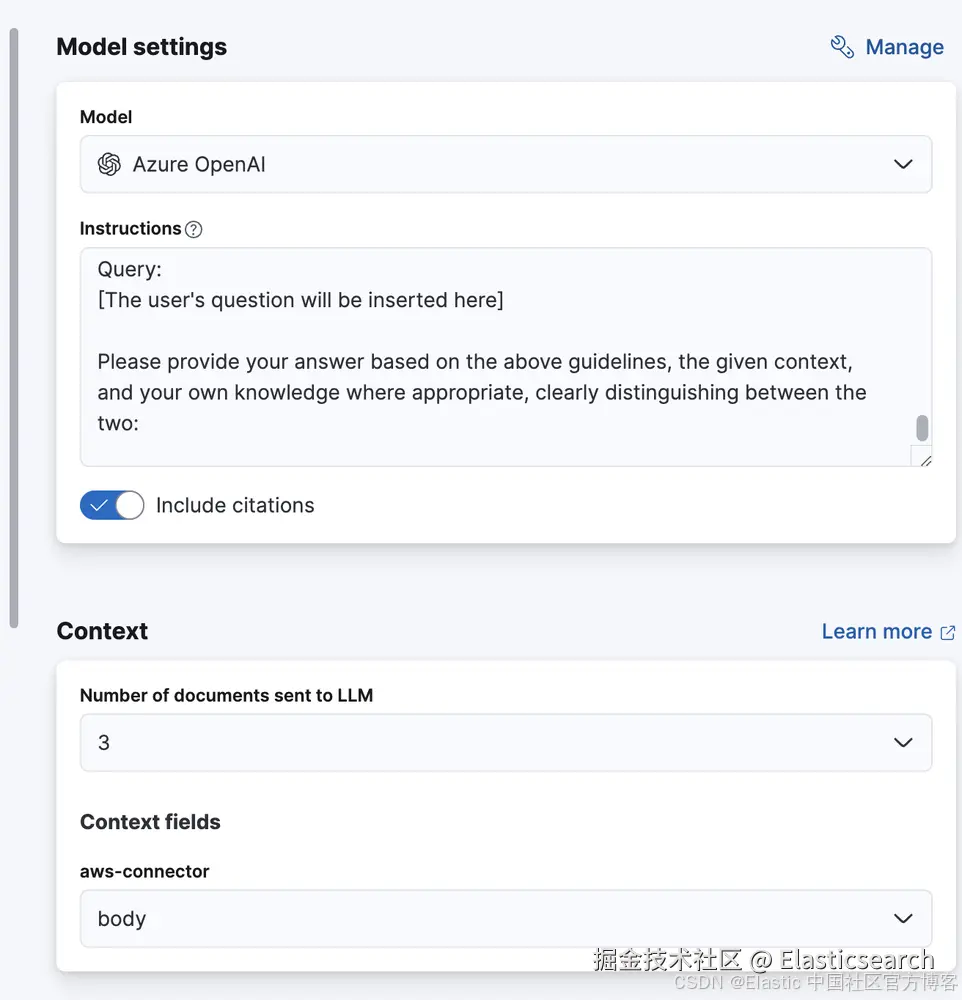This screenshot has width=962, height=1000.
Task: Open the Manage link
Action: pyautogui.click(x=904, y=47)
